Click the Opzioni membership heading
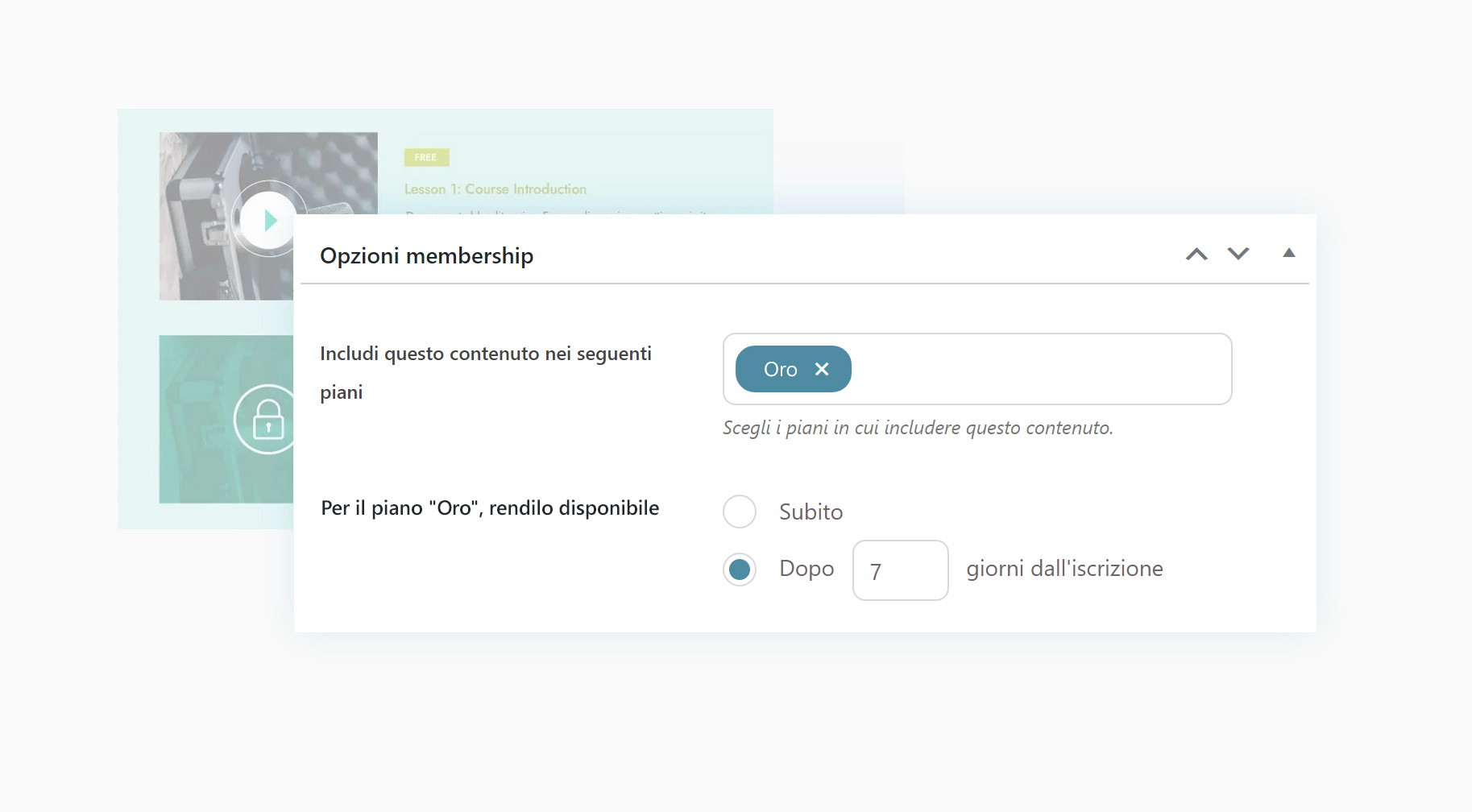The width and height of the screenshot is (1472, 812). [x=426, y=256]
